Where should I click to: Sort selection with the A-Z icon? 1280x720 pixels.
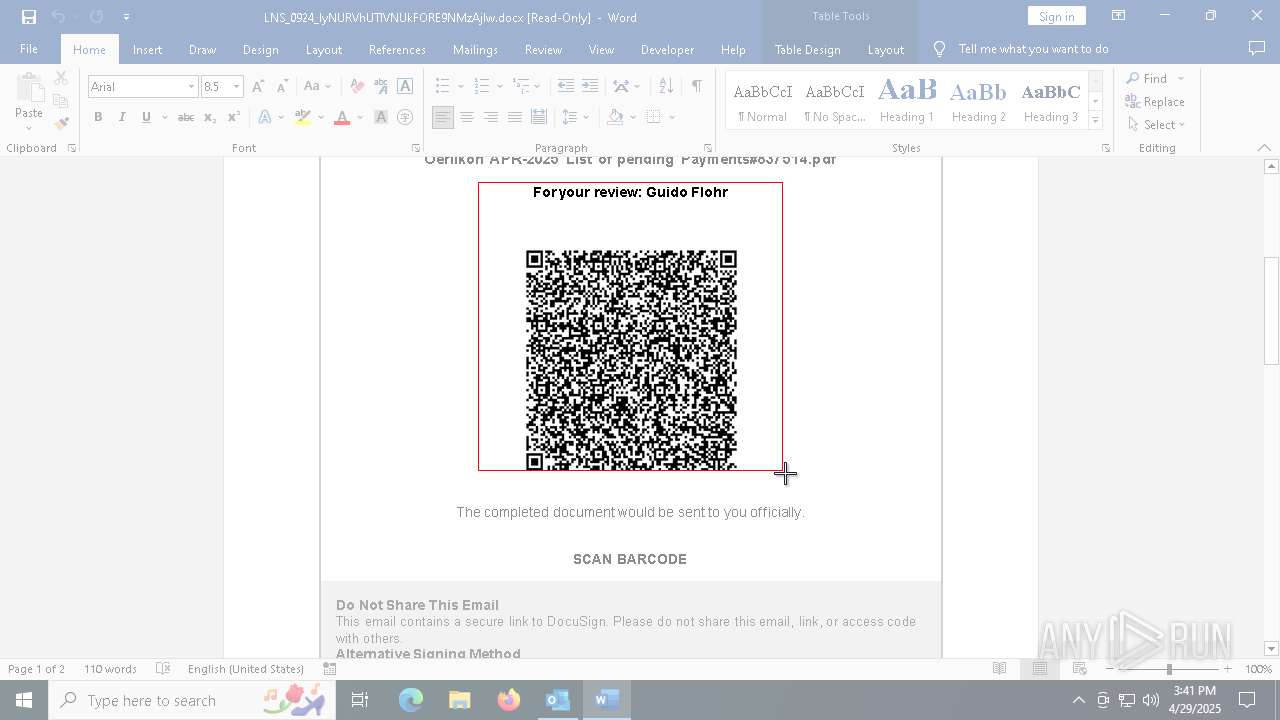pos(666,87)
